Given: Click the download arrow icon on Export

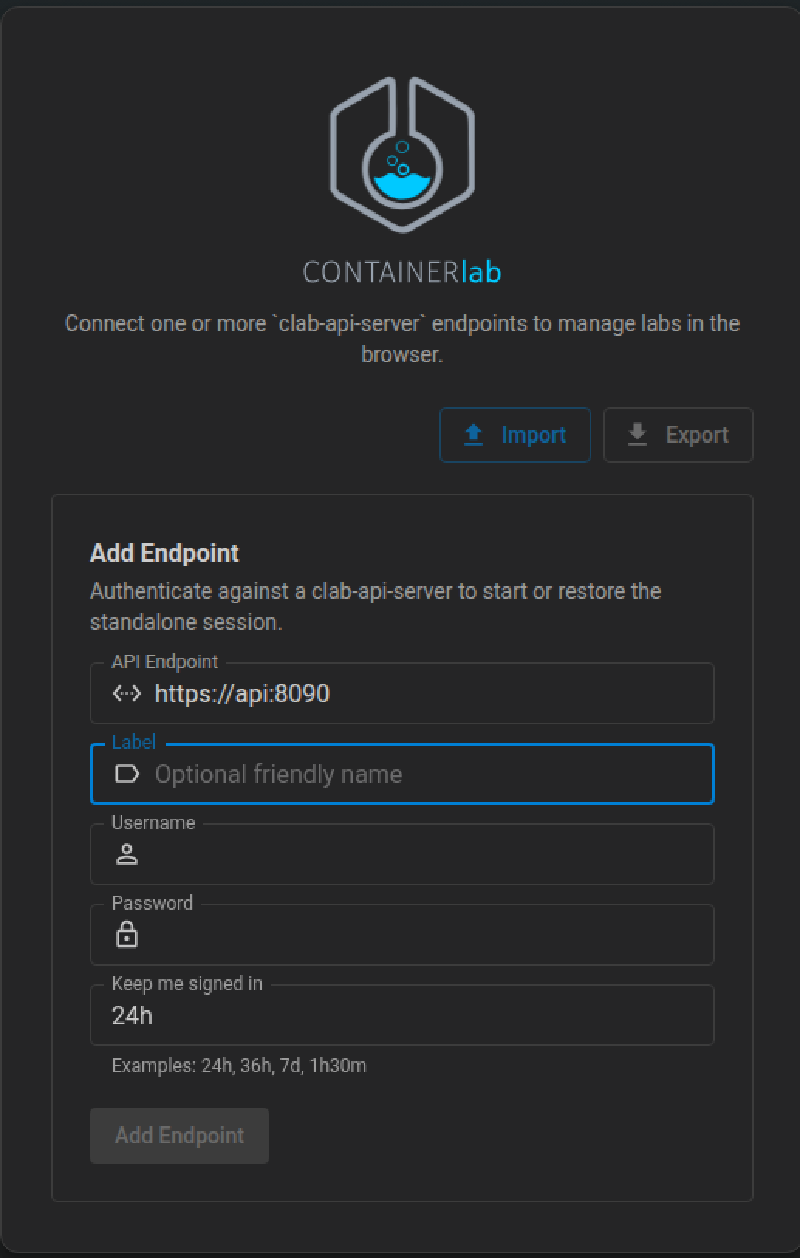Looking at the screenshot, I should pyautogui.click(x=637, y=435).
